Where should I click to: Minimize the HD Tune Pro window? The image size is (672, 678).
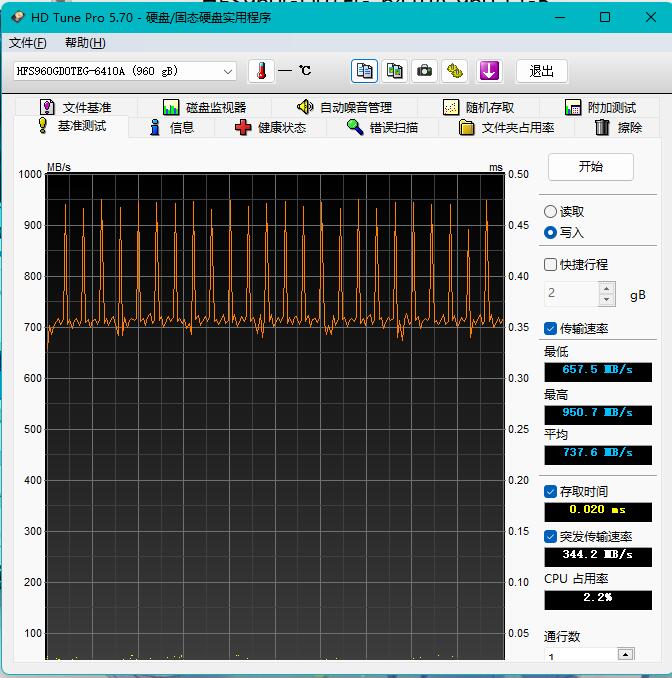560,17
